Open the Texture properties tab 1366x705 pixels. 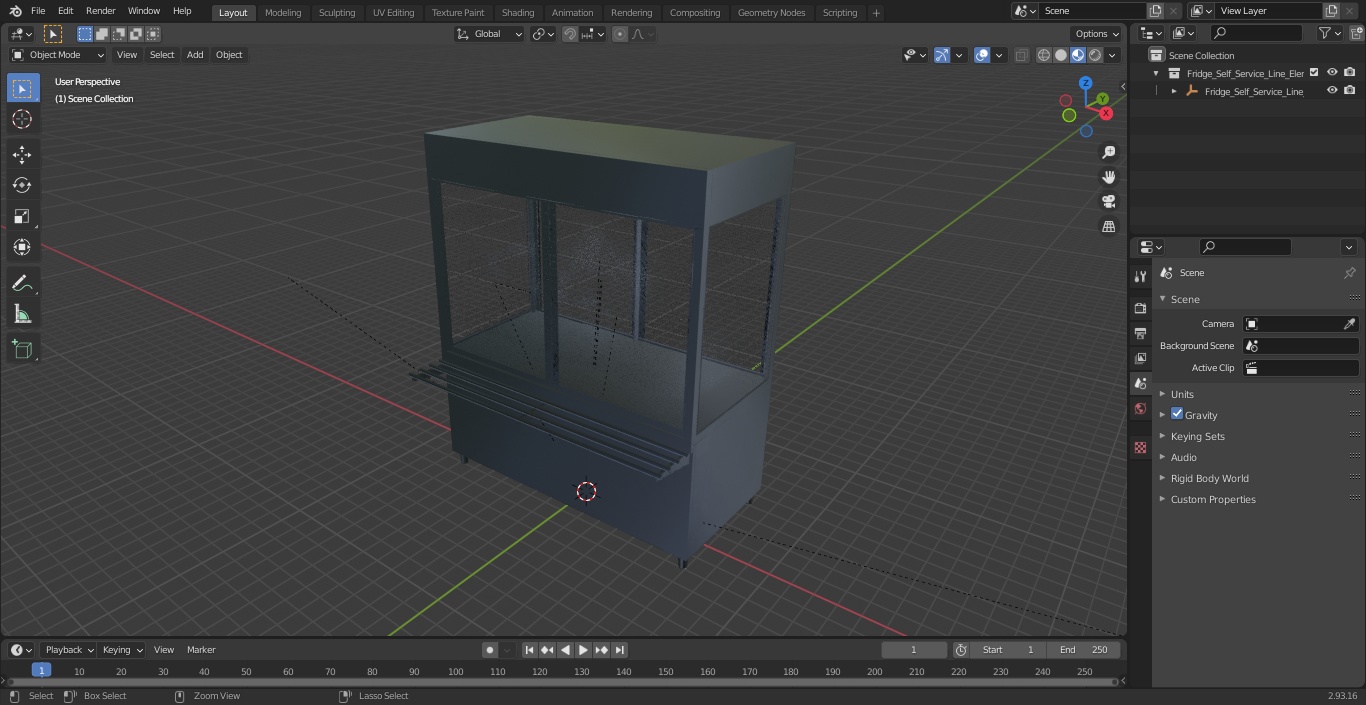pos(1140,448)
